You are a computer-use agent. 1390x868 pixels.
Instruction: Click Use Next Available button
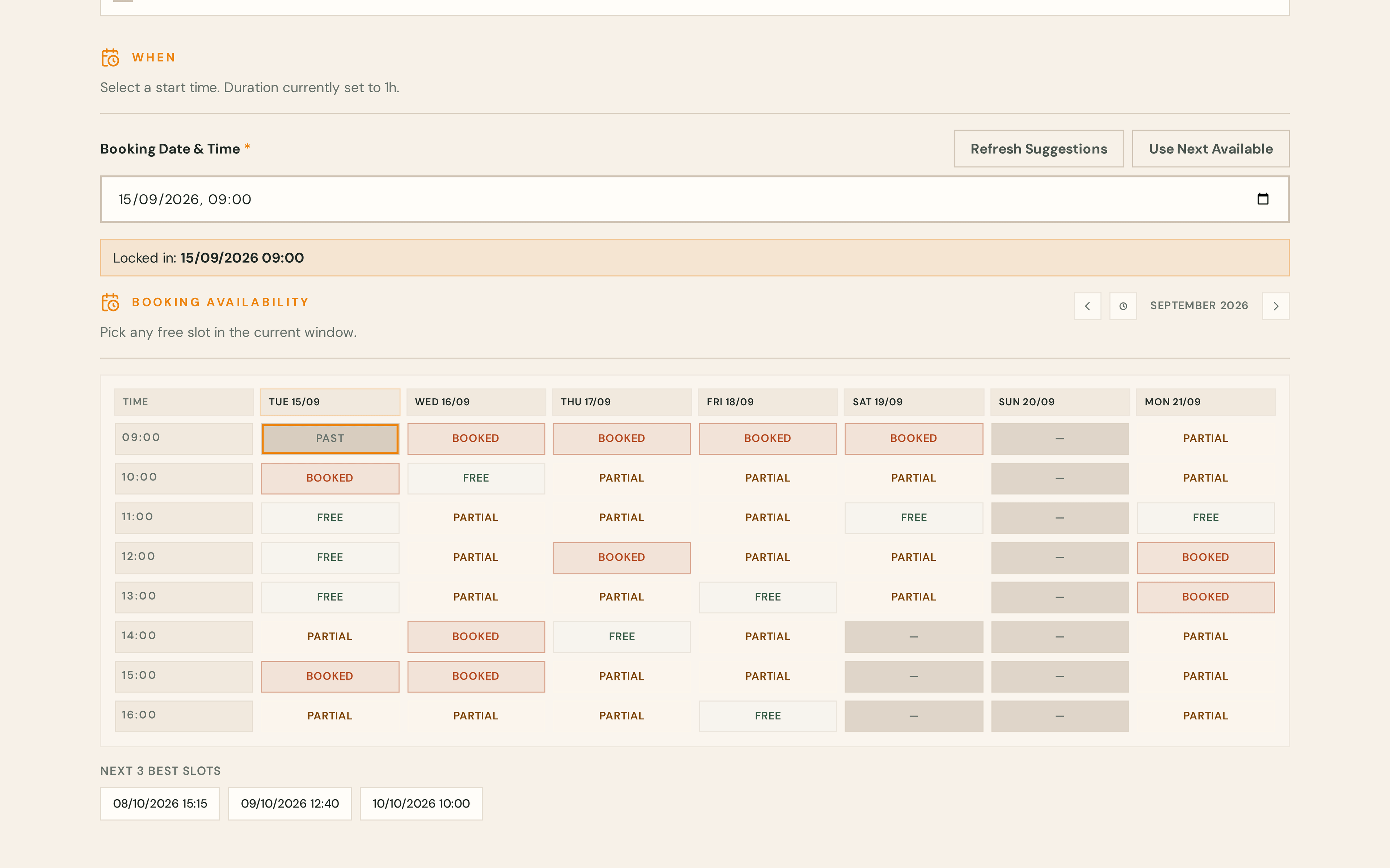(1211, 149)
